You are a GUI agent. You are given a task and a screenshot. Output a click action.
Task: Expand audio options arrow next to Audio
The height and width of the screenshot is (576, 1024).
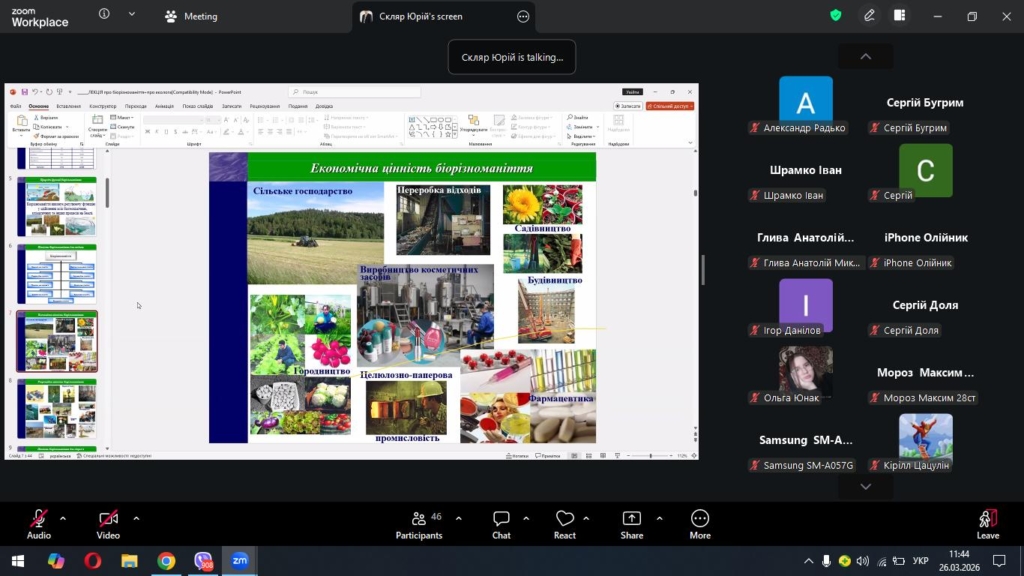(x=63, y=518)
